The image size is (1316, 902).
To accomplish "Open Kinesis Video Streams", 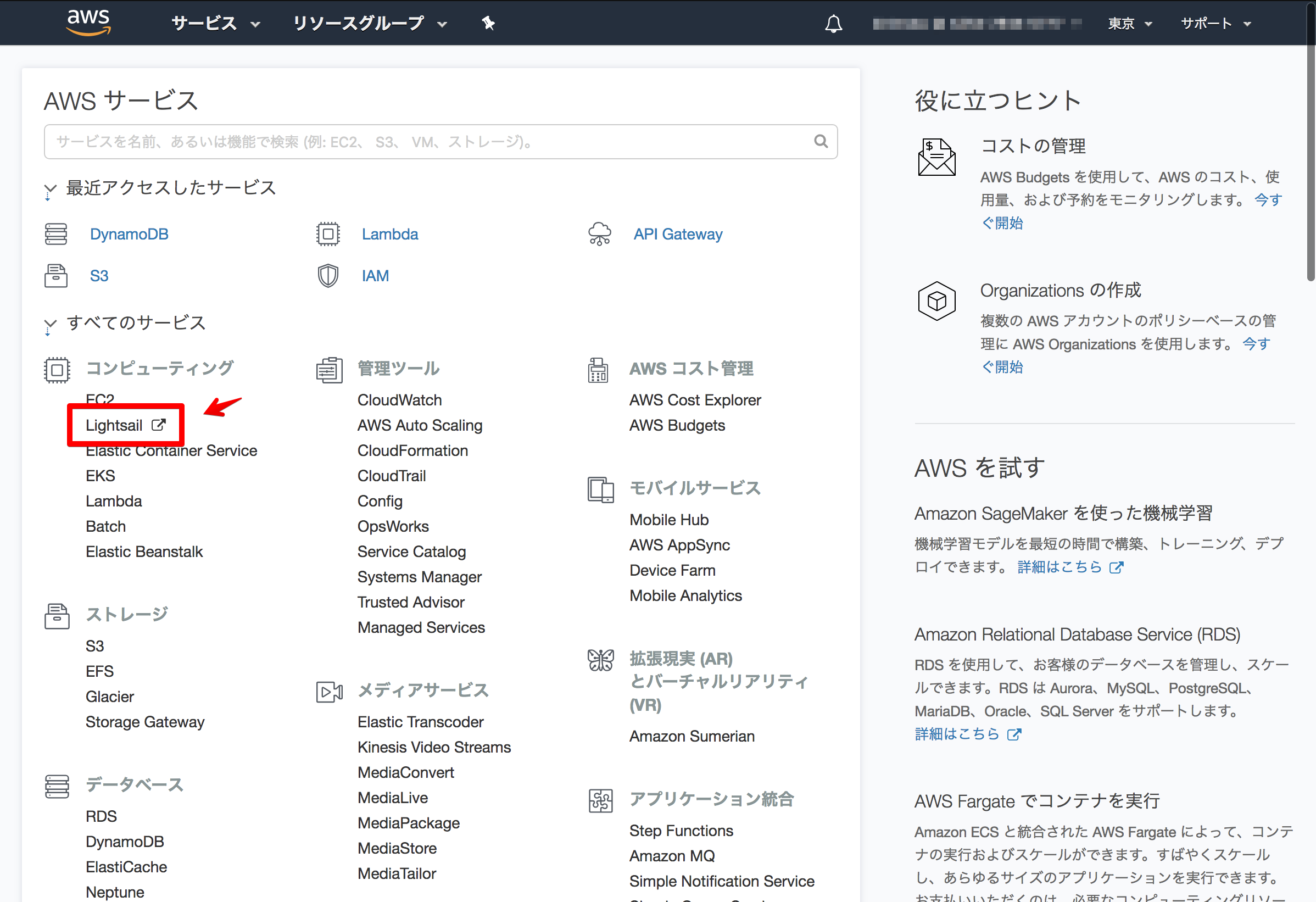I will pyautogui.click(x=434, y=747).
